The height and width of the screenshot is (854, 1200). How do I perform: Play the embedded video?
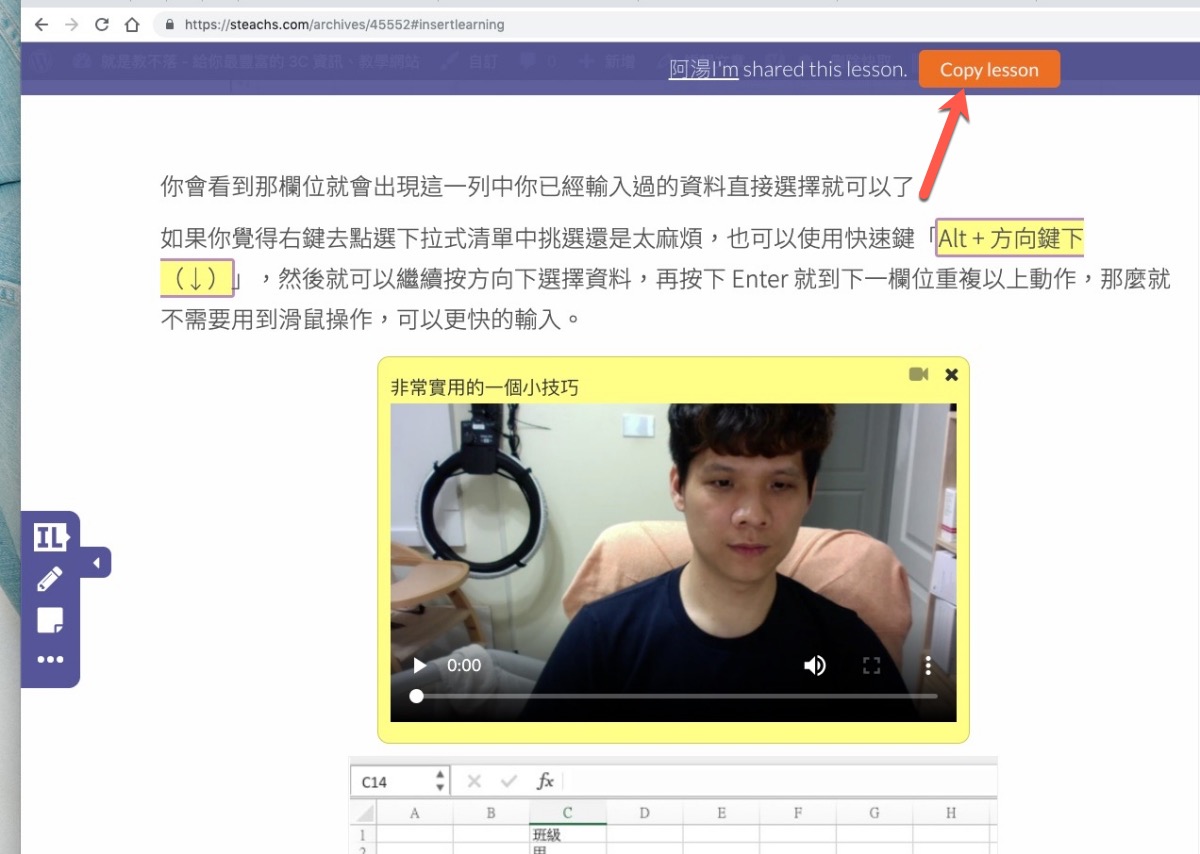[420, 665]
